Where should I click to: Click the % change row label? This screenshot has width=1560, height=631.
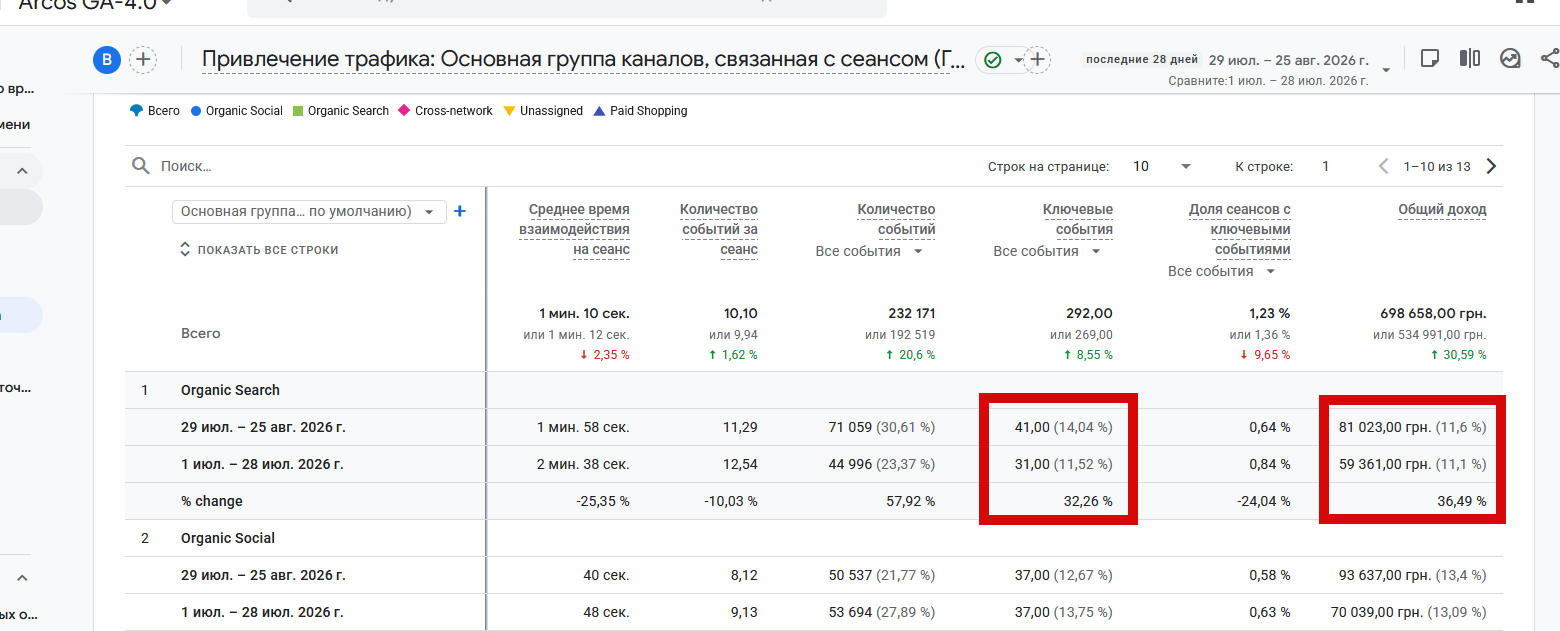coord(212,501)
